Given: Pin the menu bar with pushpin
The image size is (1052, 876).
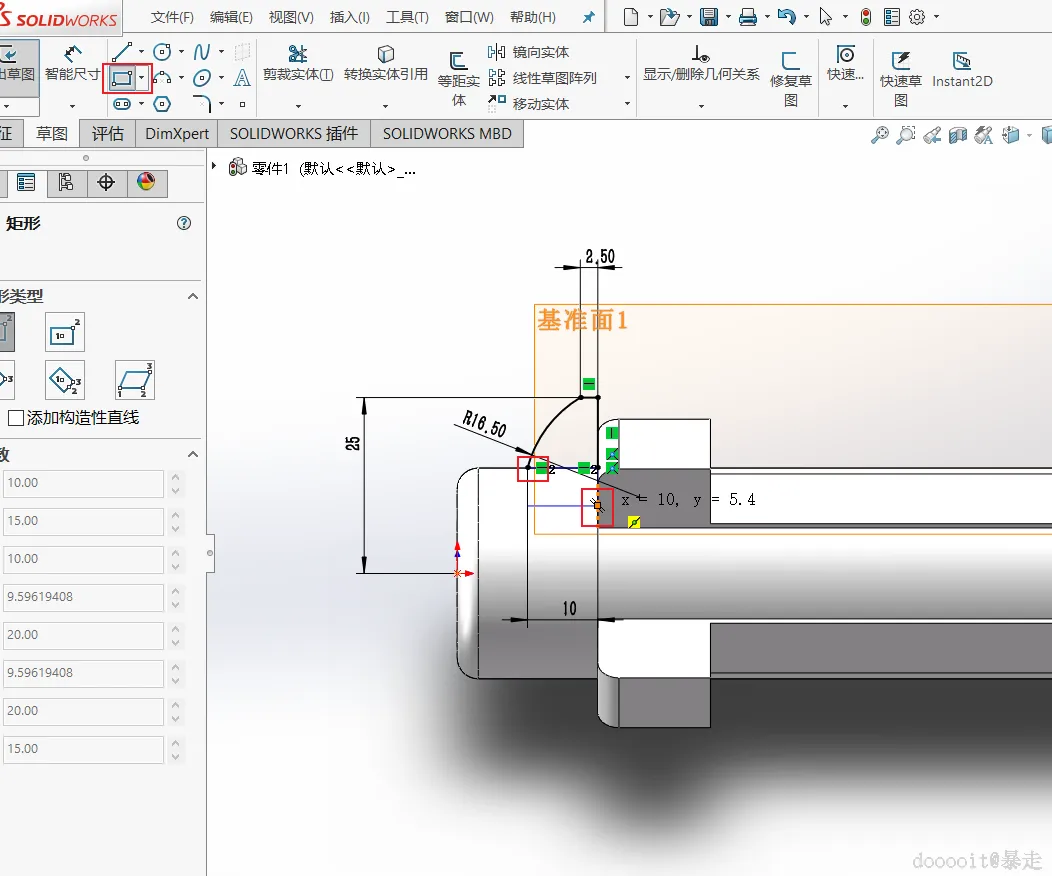Looking at the screenshot, I should (x=589, y=17).
